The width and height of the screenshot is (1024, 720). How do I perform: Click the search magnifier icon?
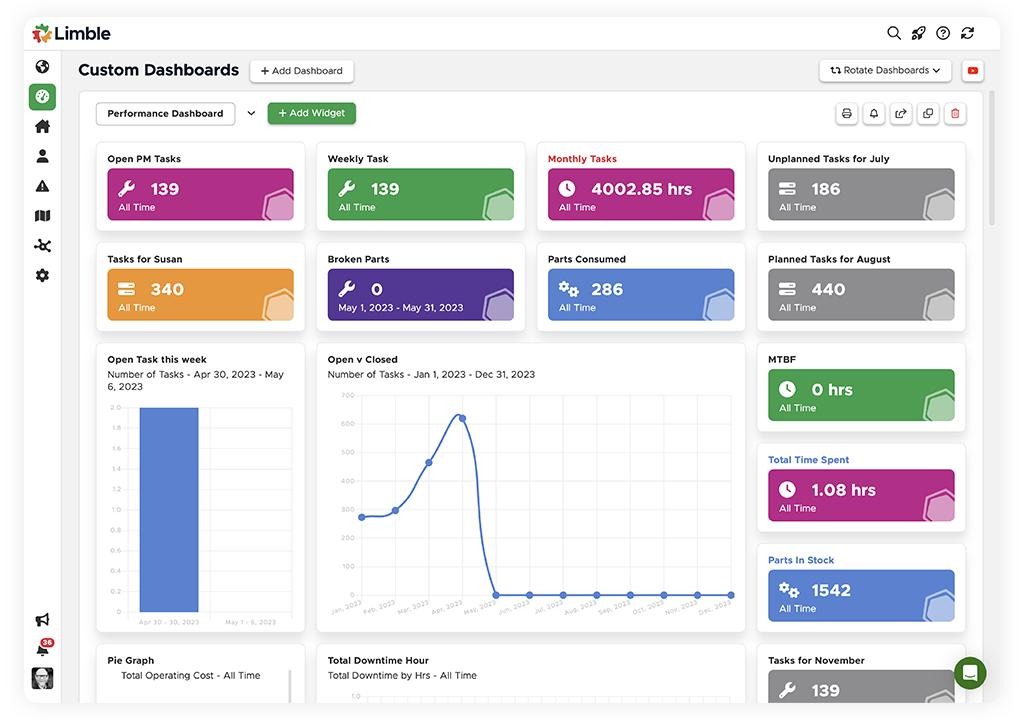(x=893, y=33)
